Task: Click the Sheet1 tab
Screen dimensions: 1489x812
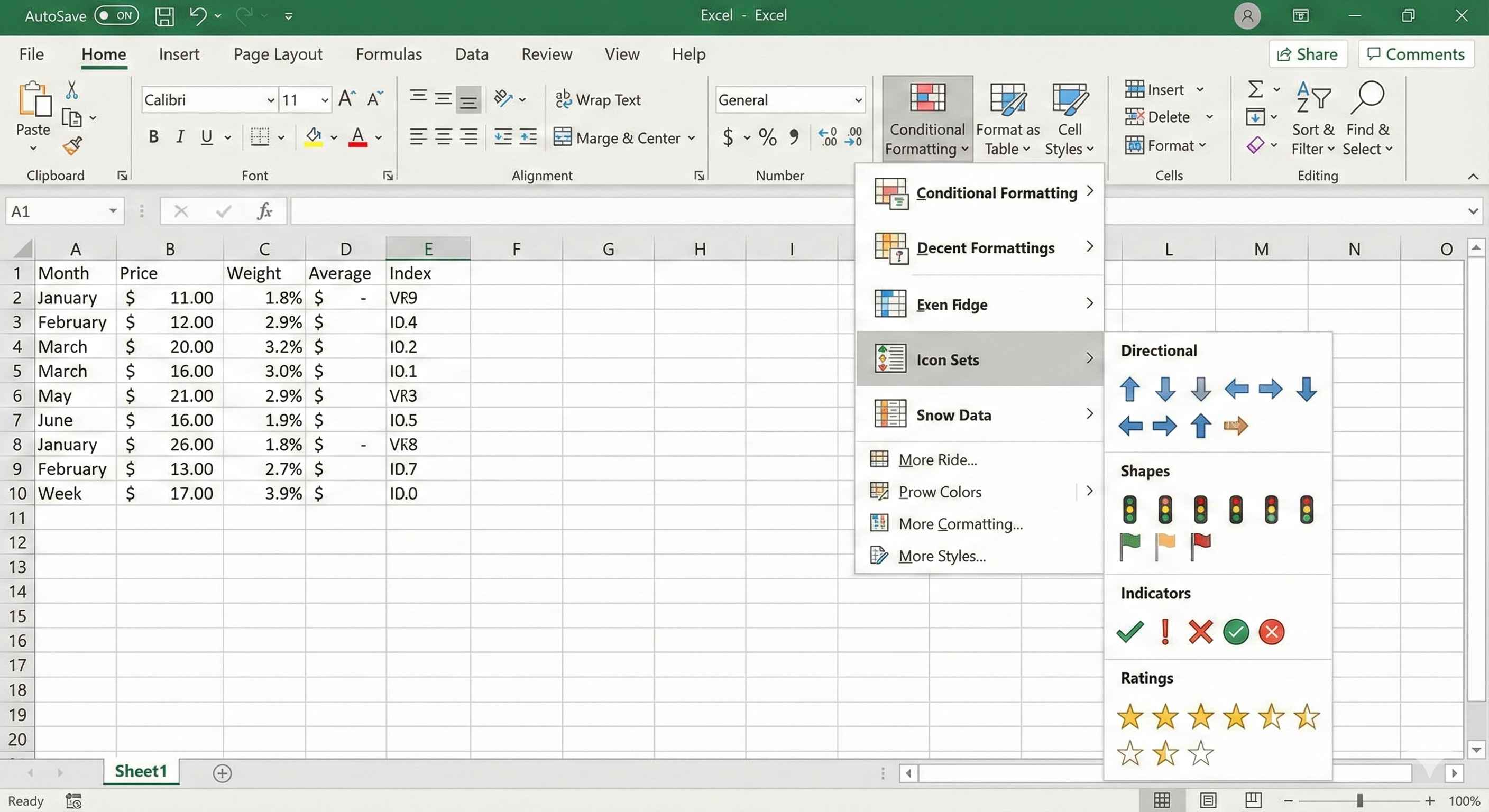Action: coord(140,772)
